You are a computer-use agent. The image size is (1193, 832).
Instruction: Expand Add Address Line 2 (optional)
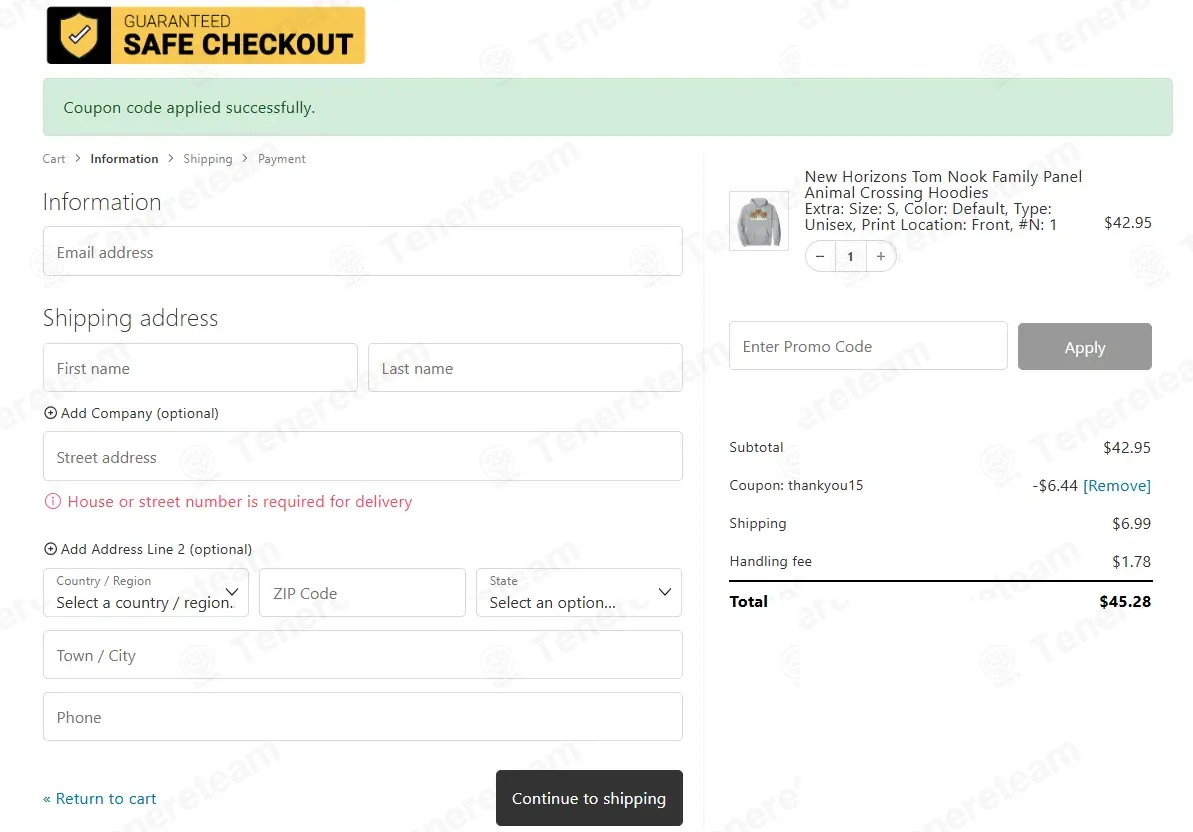click(148, 549)
